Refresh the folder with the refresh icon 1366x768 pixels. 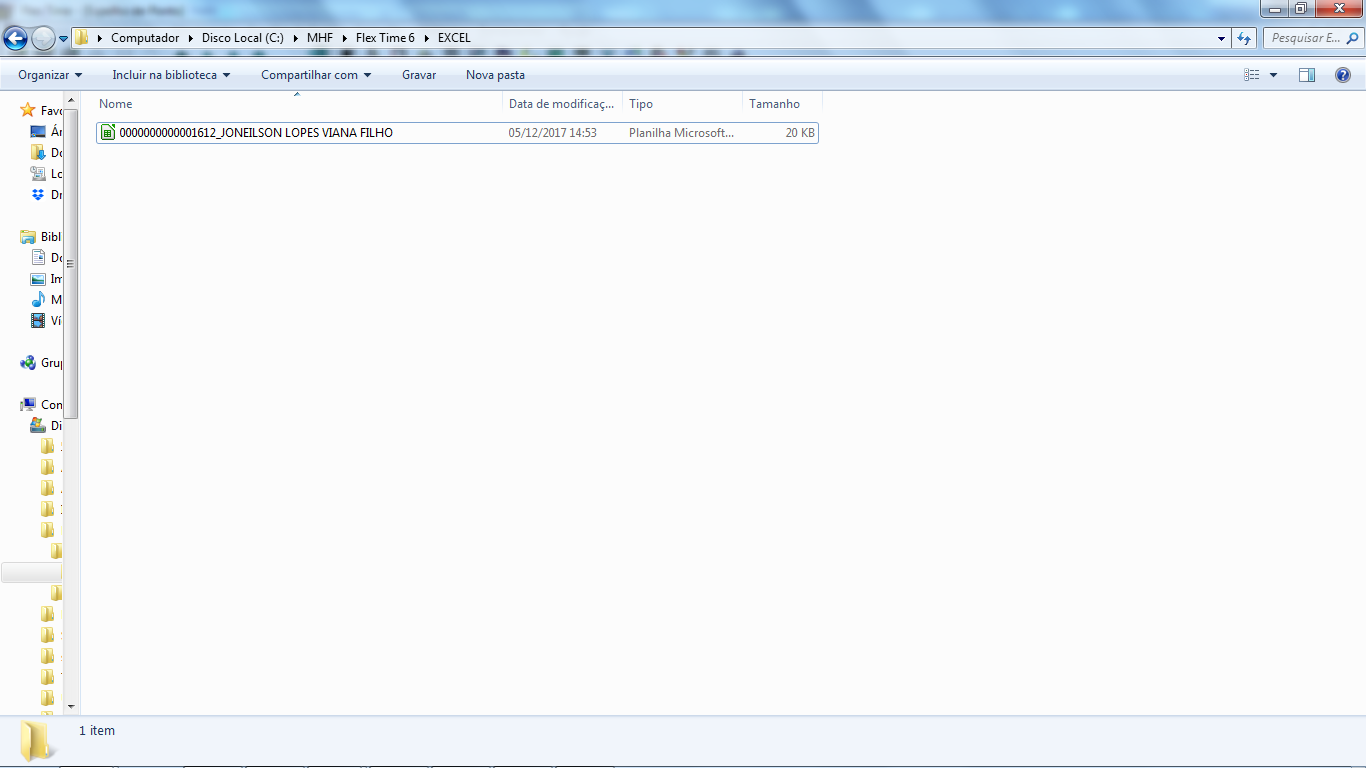click(x=1244, y=38)
